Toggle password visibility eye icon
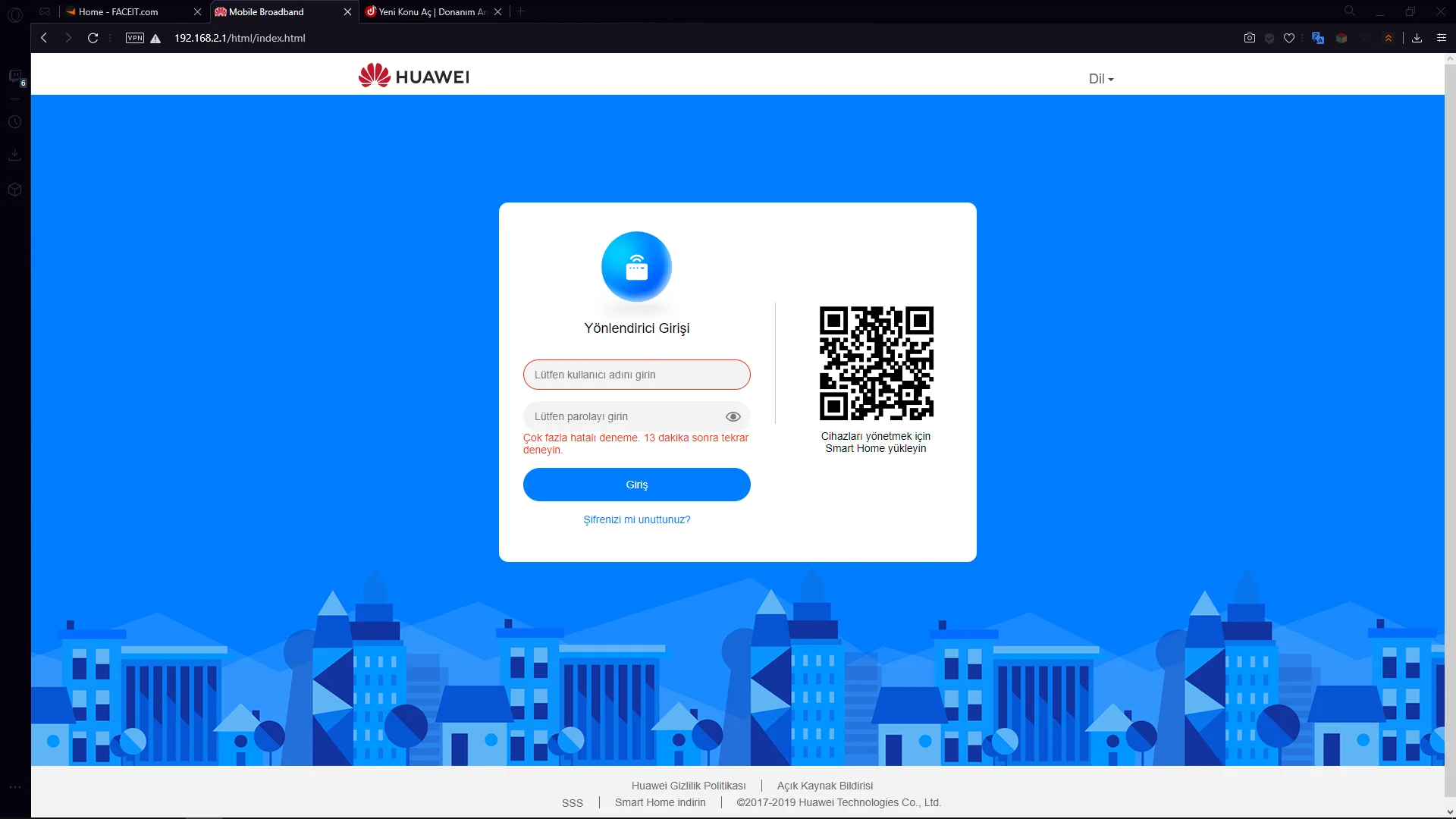Viewport: 1456px width, 819px height. pyautogui.click(x=733, y=416)
